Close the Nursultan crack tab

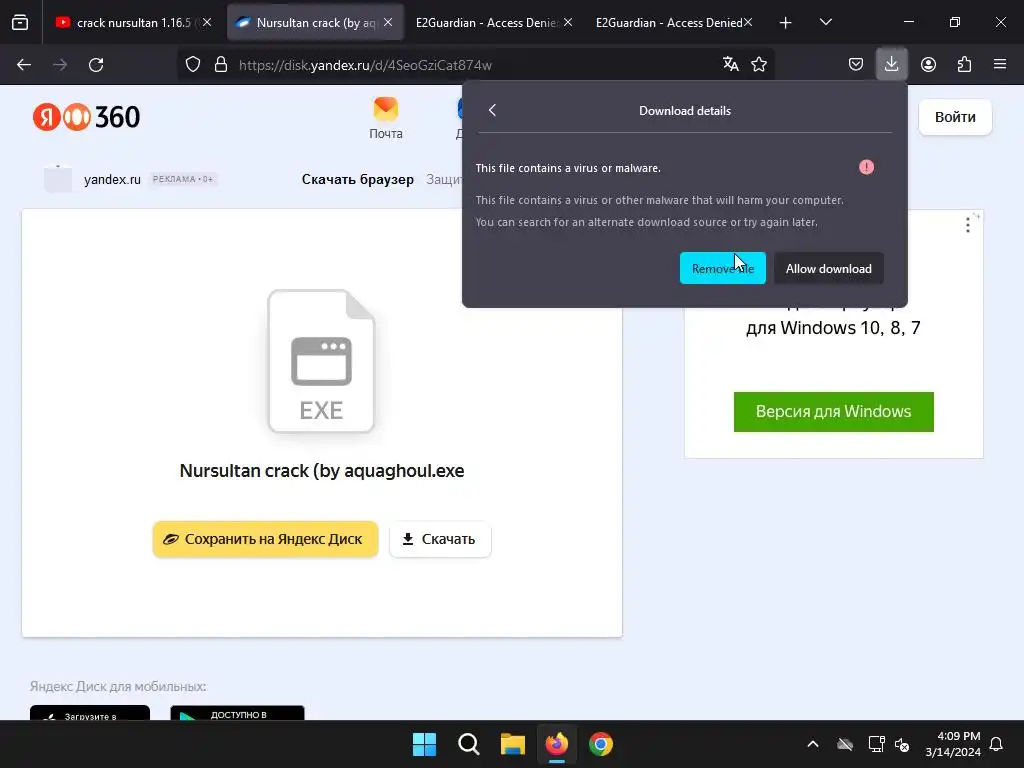pos(388,22)
